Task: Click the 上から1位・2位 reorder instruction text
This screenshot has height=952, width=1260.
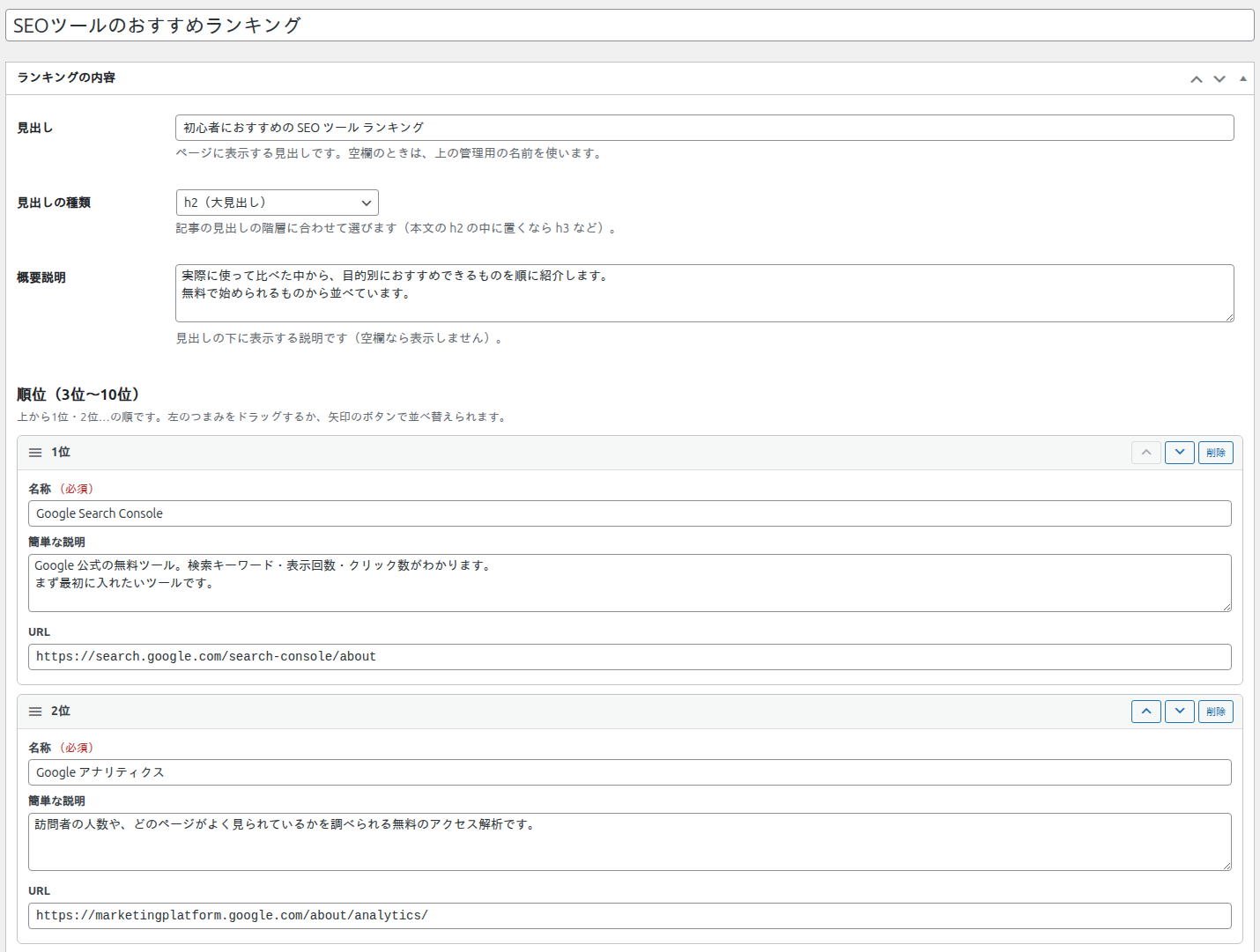Action: pos(263,417)
